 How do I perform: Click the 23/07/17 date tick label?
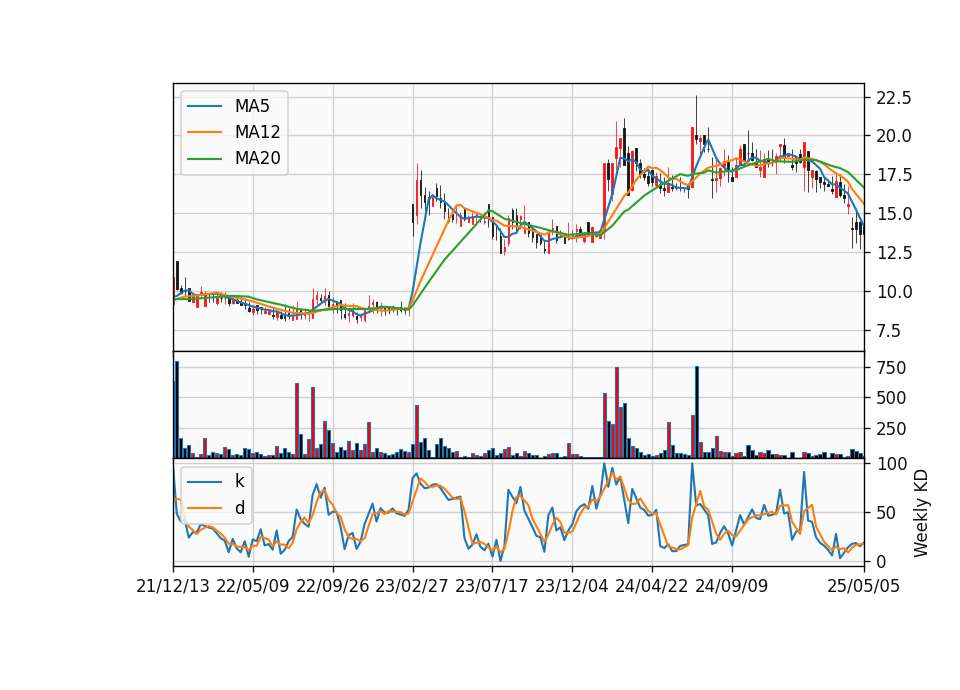coord(492,587)
